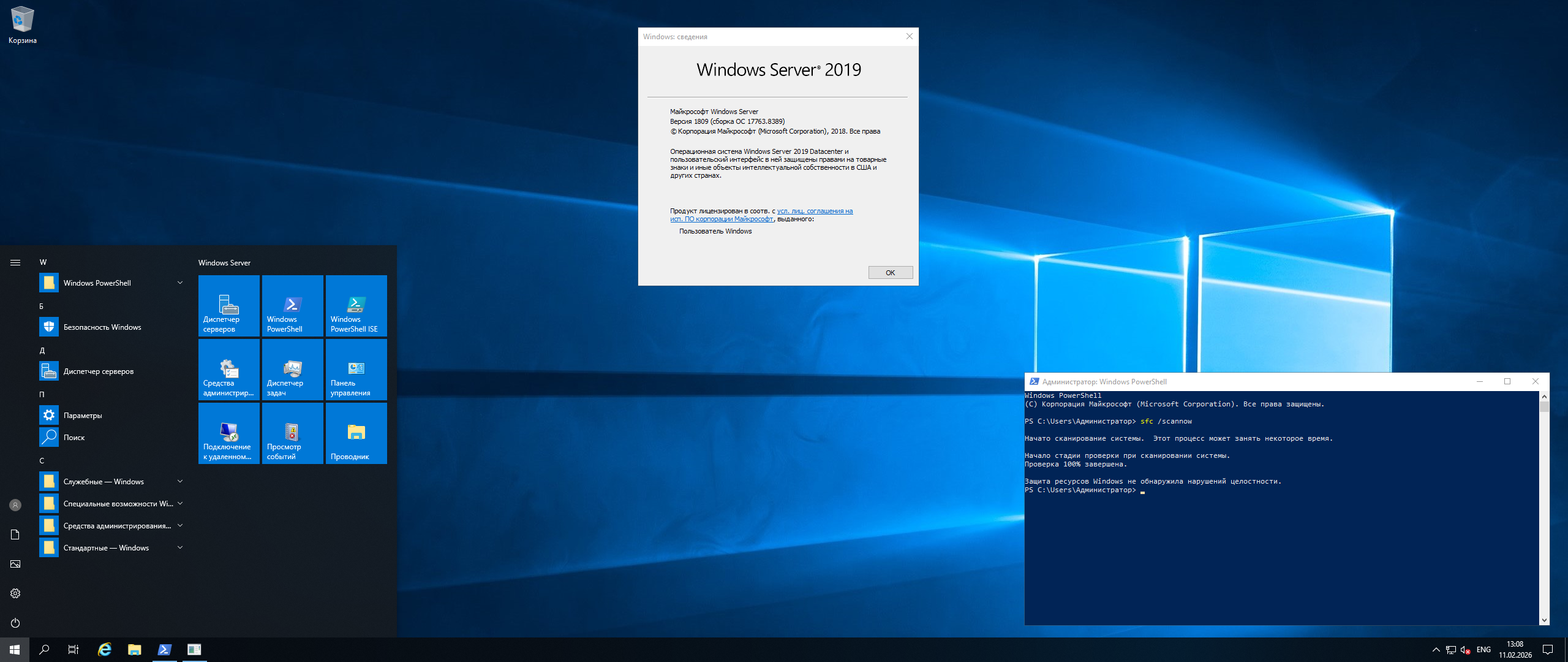Viewport: 1568px width, 662px height.
Task: Click the Power icon in Start menu
Action: (15, 623)
